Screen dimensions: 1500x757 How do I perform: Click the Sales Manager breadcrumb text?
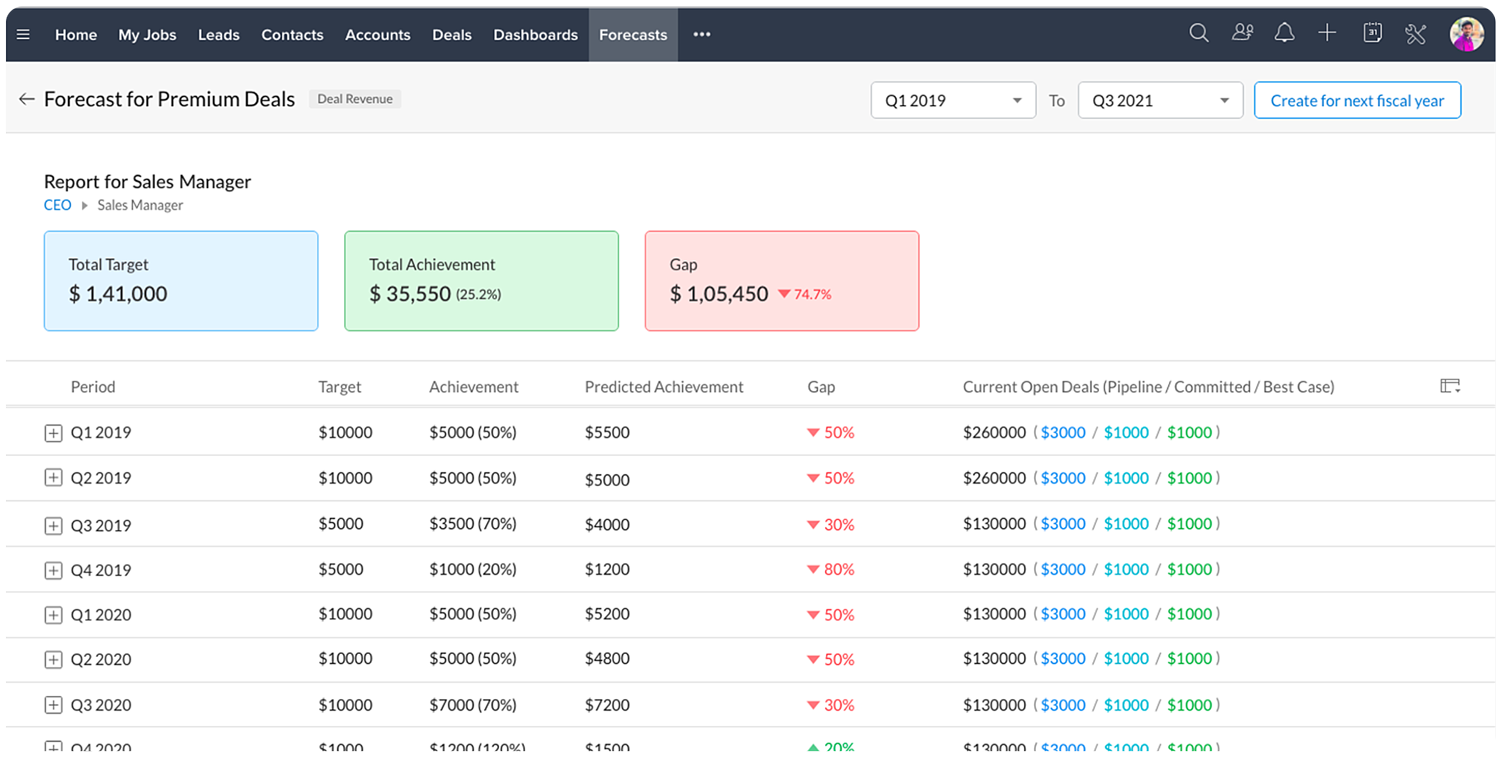click(x=140, y=205)
